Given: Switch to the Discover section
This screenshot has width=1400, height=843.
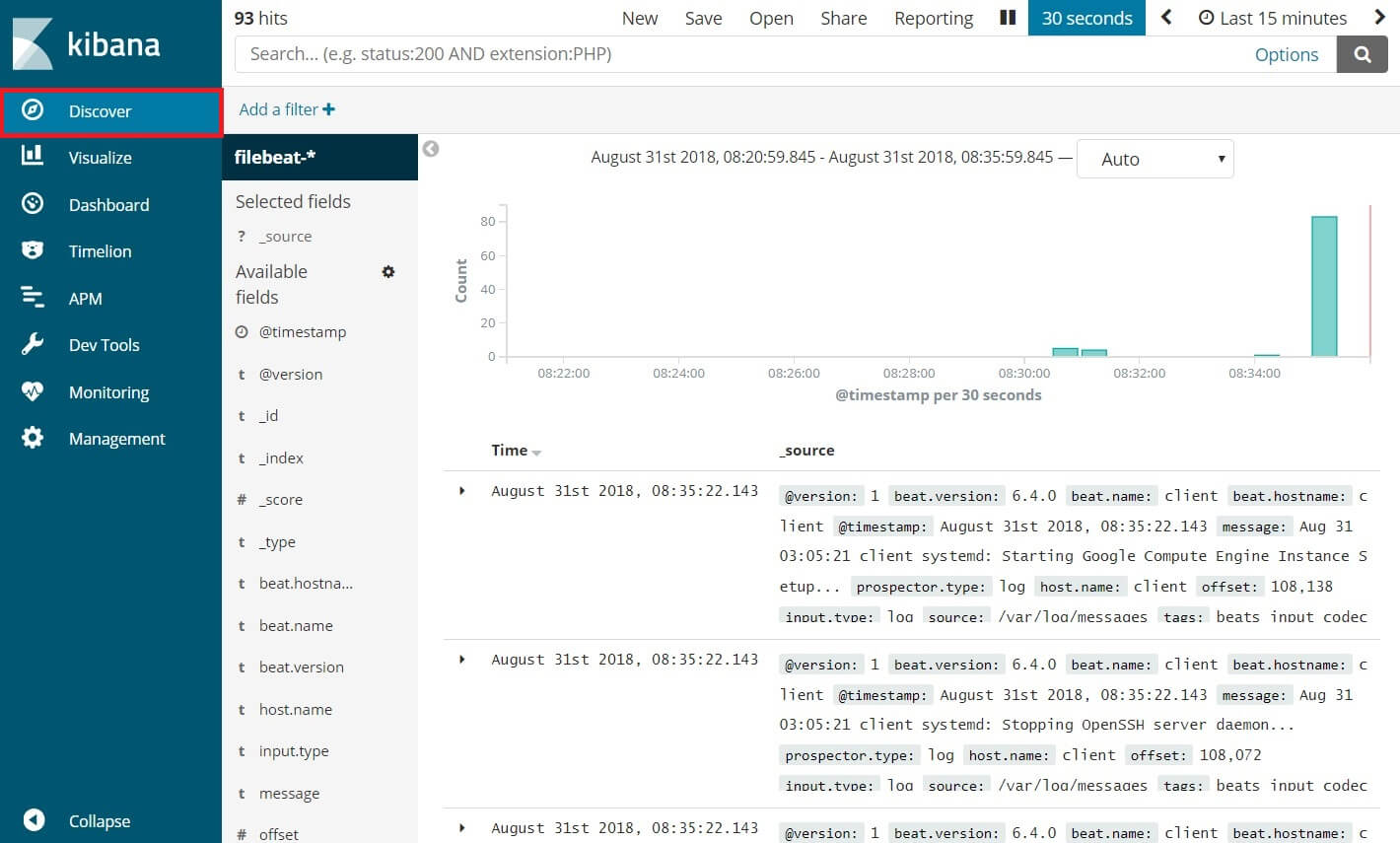Looking at the screenshot, I should click(x=100, y=111).
